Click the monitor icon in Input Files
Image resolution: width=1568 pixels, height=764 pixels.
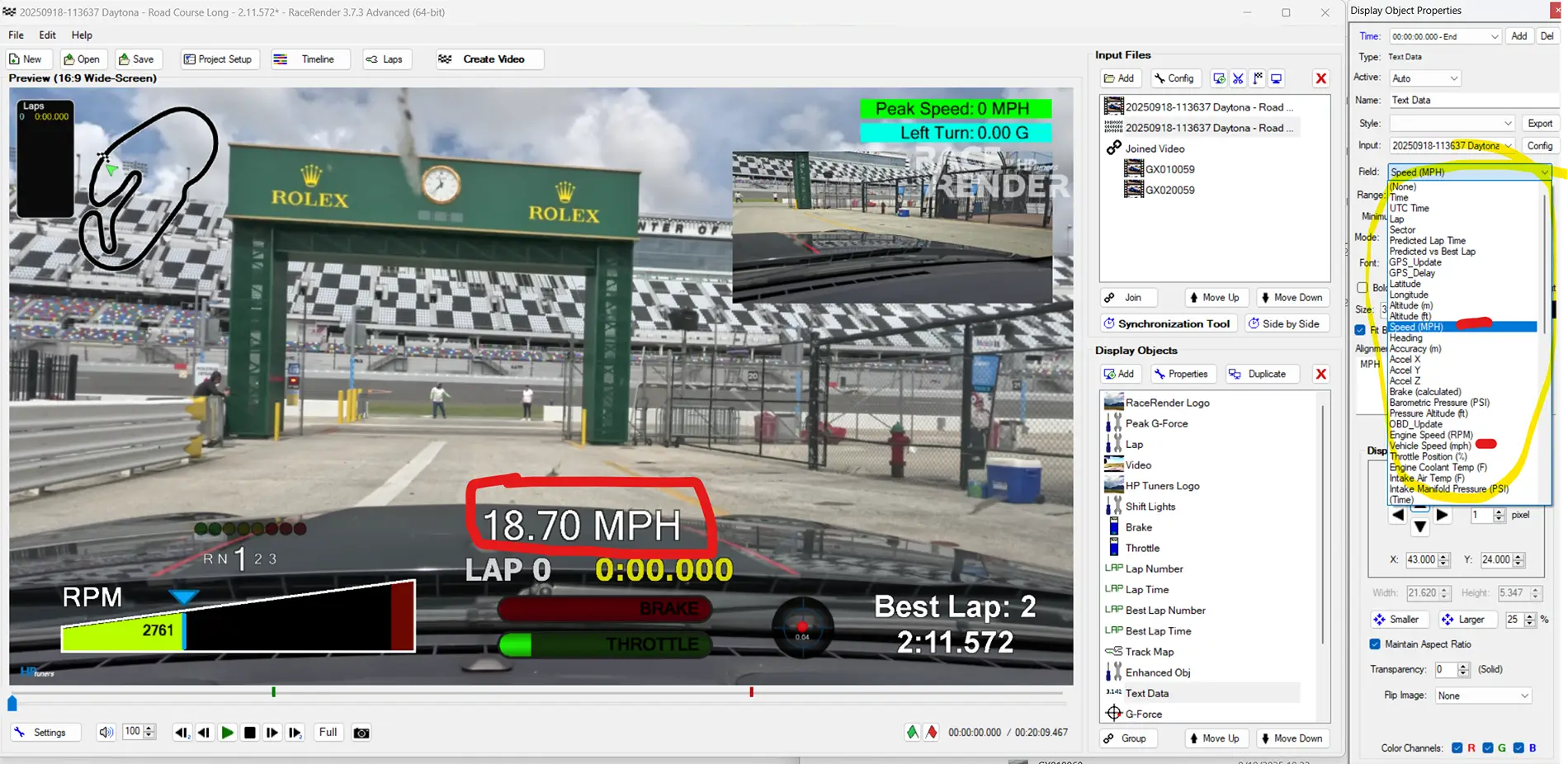pos(1277,78)
